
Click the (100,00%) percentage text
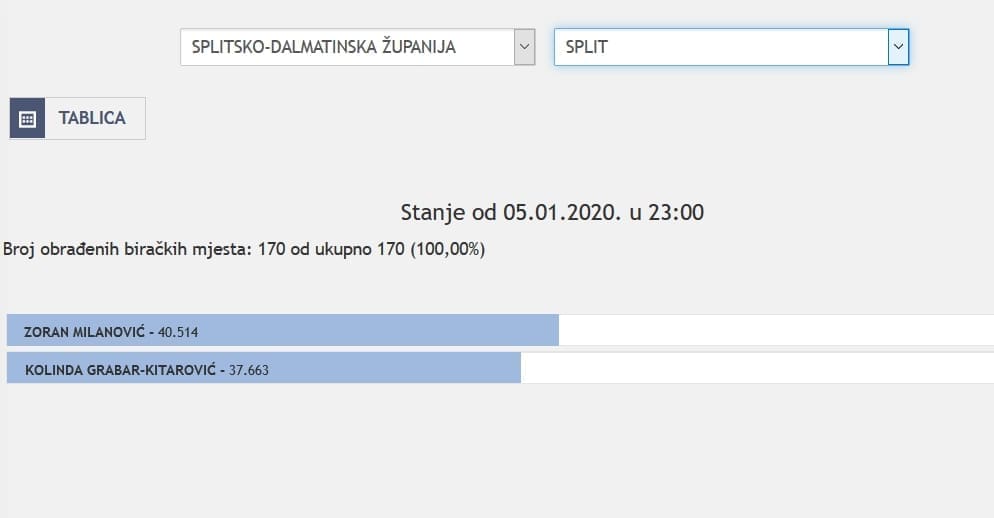point(447,249)
